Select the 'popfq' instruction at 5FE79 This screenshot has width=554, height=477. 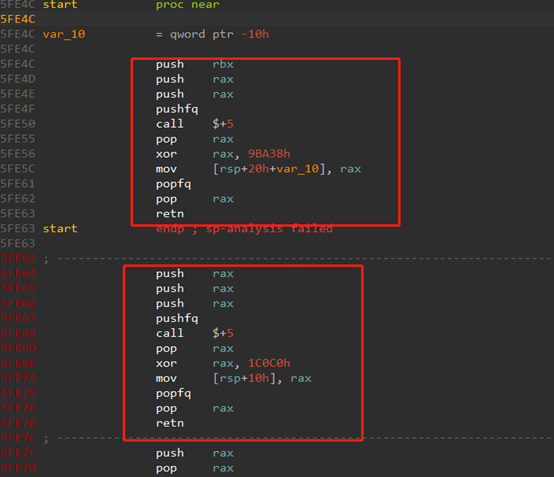point(173,393)
